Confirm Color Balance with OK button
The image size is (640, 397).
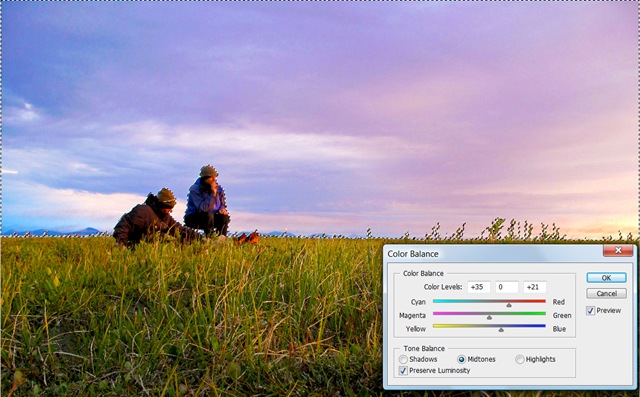click(x=606, y=277)
